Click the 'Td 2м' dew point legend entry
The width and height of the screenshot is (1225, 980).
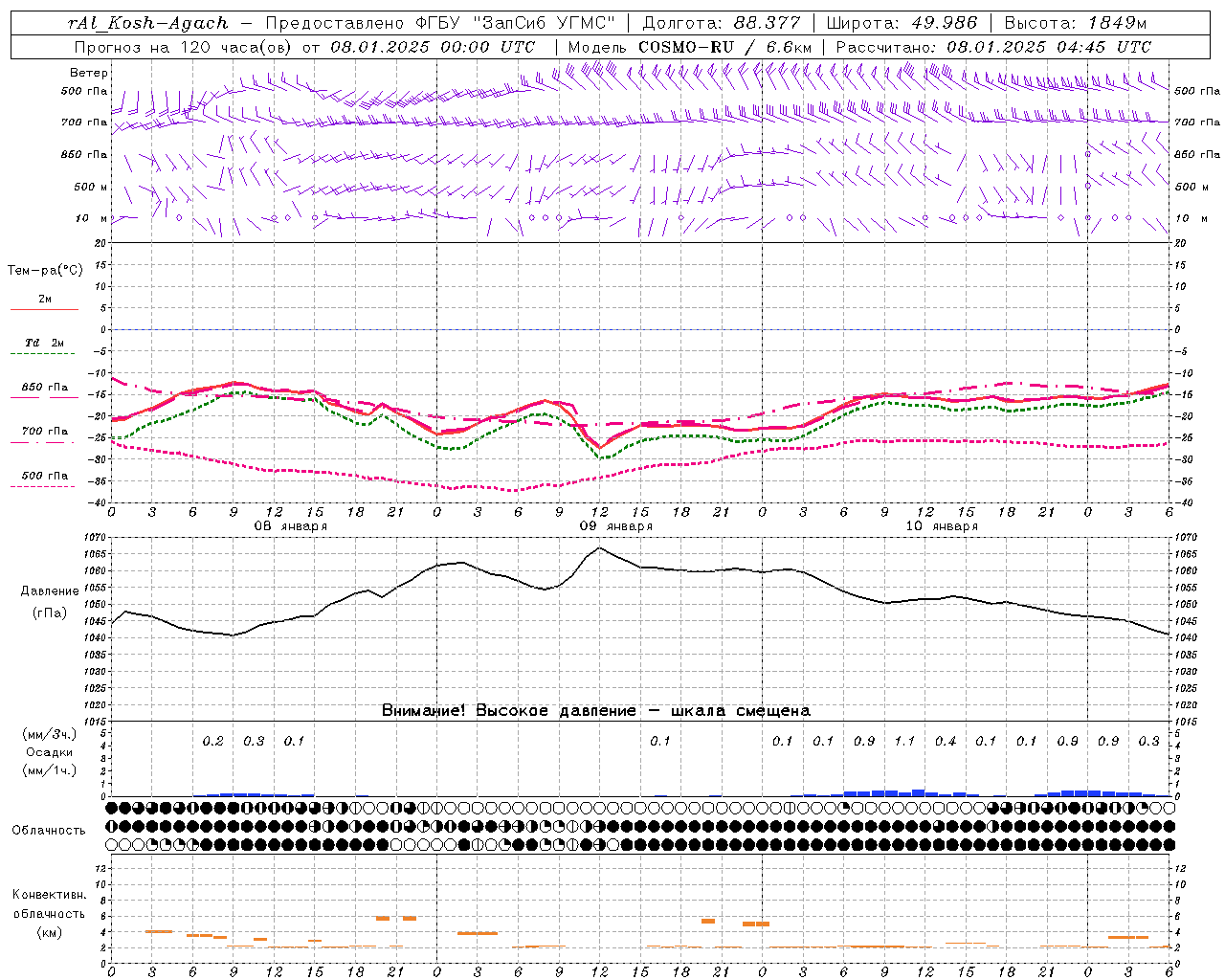[45, 343]
